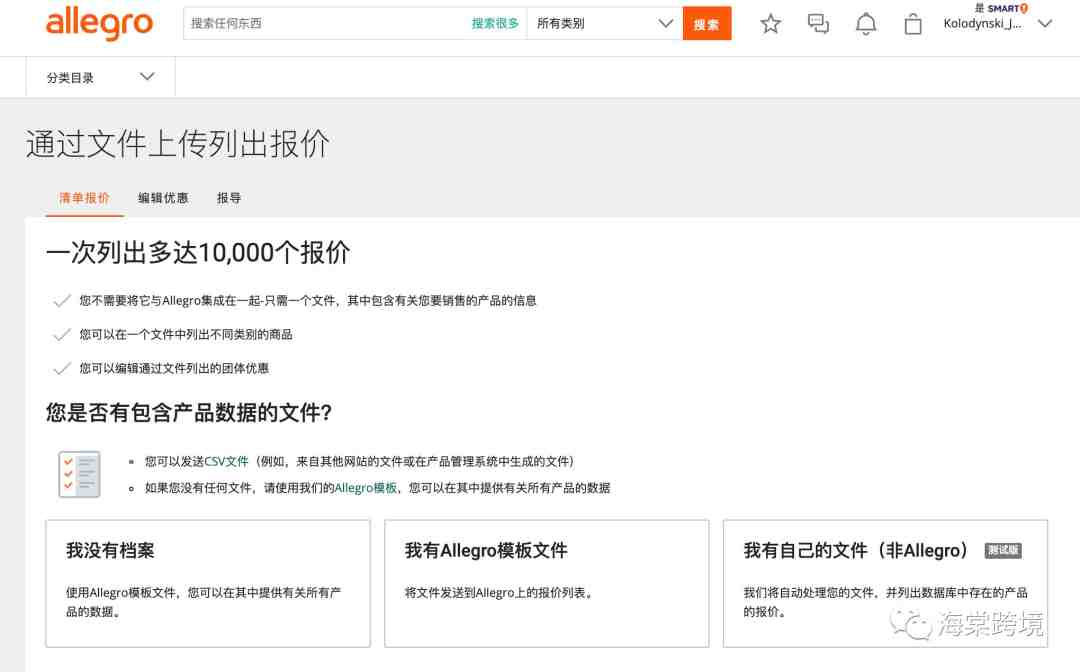Open the Allegro模板 link

pyautogui.click(x=366, y=488)
